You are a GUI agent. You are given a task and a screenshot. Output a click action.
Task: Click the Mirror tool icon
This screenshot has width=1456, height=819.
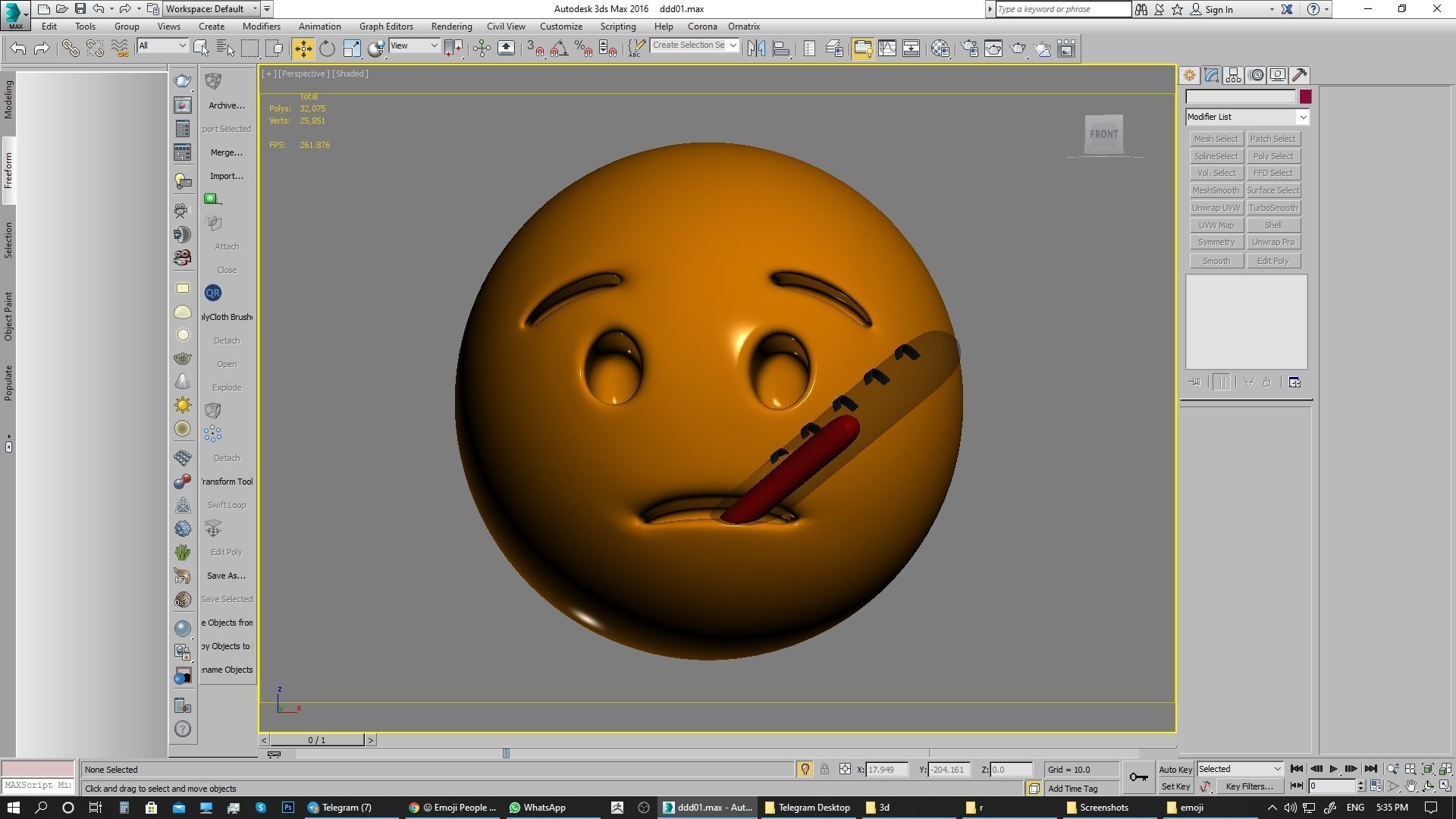click(756, 49)
